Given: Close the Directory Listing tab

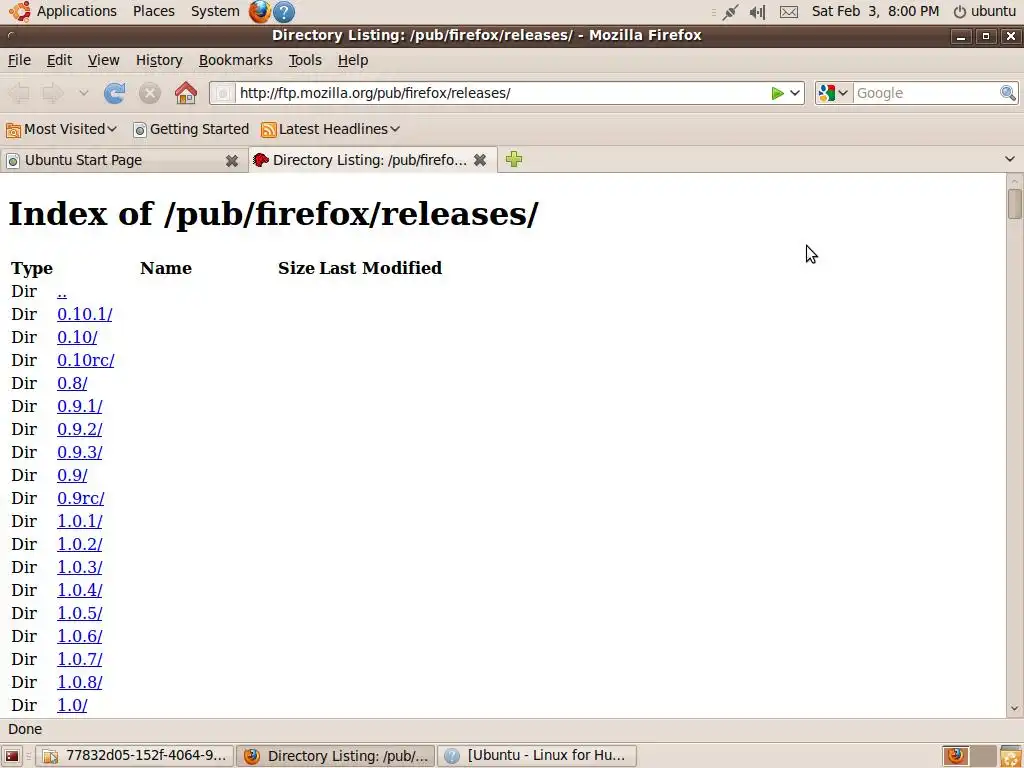Looking at the screenshot, I should click(x=480, y=160).
